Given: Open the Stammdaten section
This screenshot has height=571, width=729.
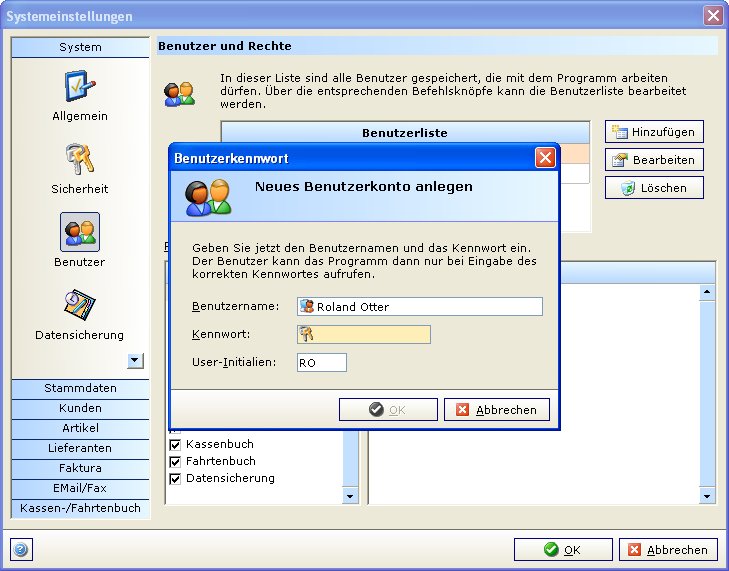Looking at the screenshot, I should click(x=80, y=388).
